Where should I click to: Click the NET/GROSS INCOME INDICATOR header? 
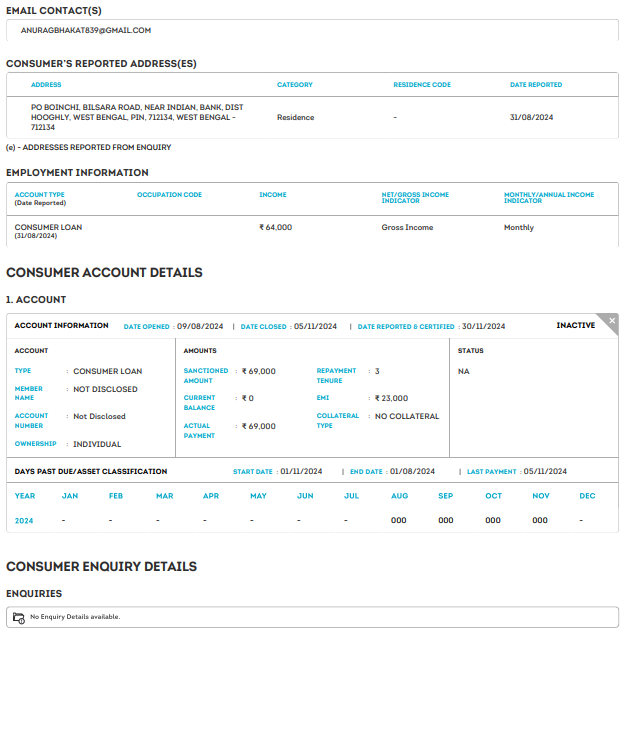415,198
